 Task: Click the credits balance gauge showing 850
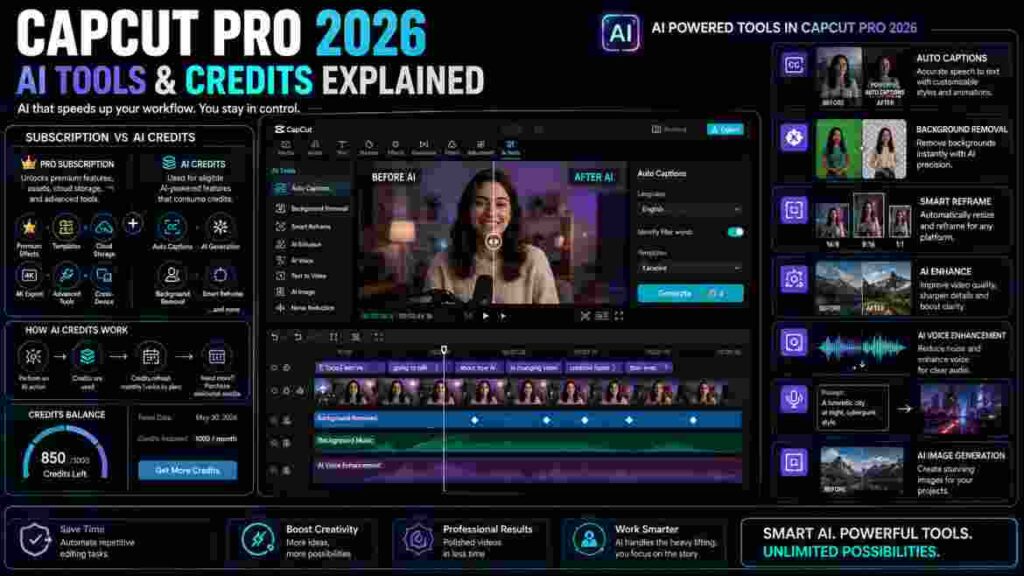click(x=65, y=453)
